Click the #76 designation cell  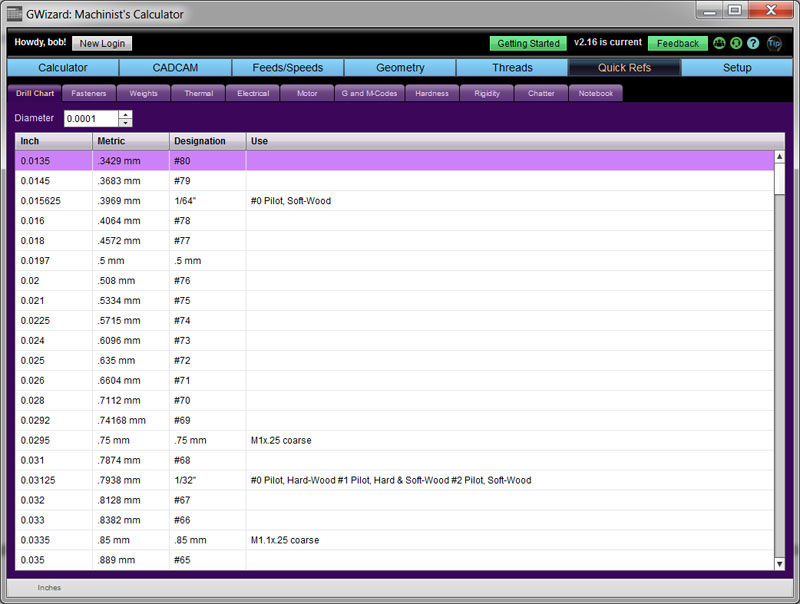(x=207, y=281)
